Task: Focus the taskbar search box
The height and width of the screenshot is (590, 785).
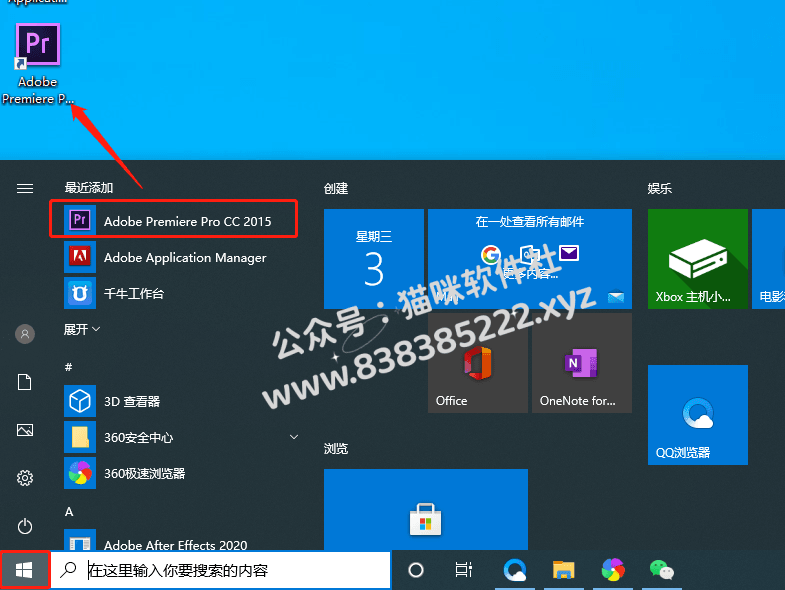Action: pos(220,569)
